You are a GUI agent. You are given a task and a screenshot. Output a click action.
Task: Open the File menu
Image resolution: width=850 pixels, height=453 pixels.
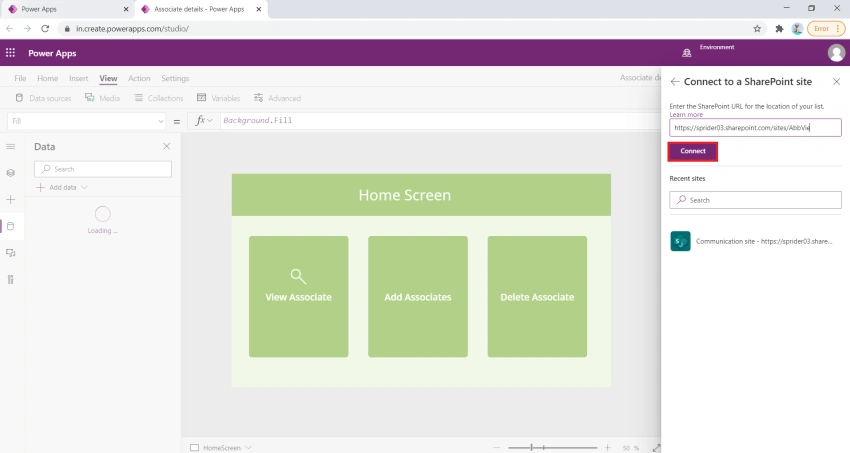tap(20, 78)
